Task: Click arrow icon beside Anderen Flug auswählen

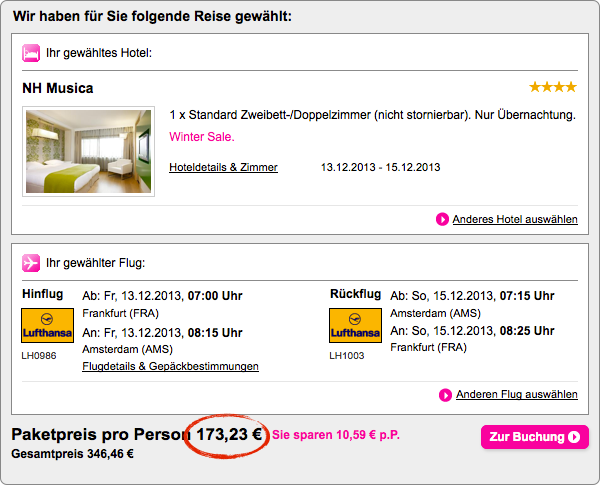Action: 446,395
